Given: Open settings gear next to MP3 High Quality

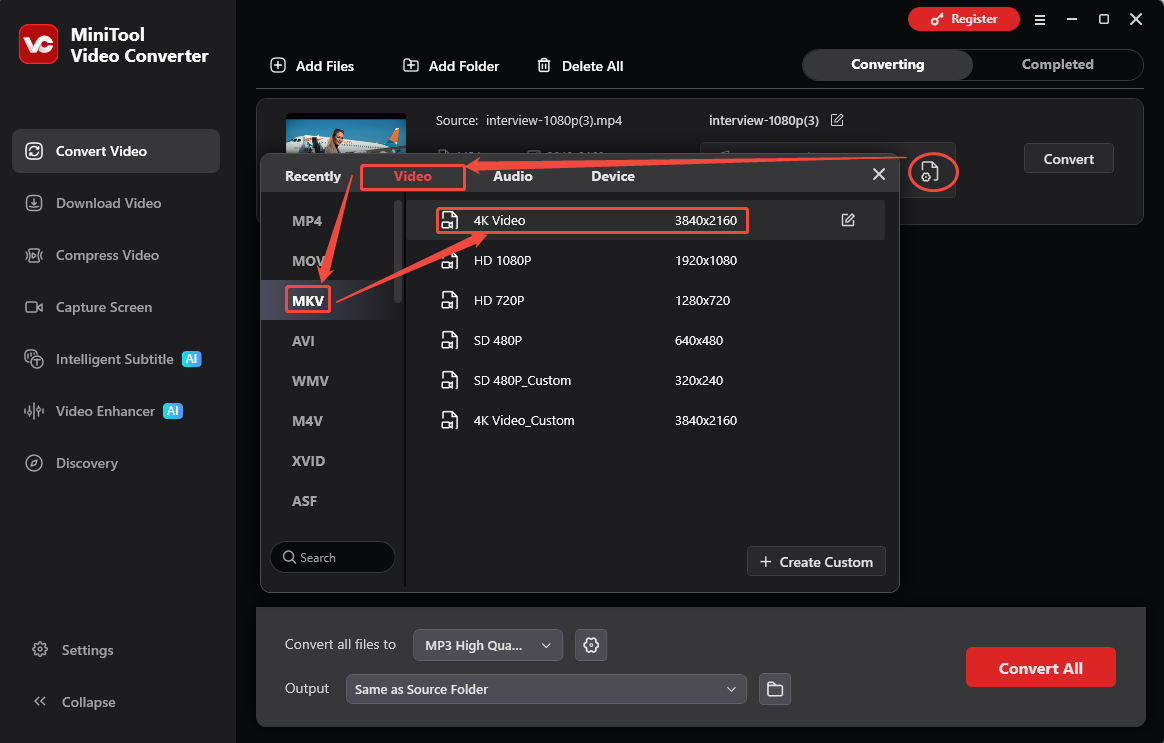Looking at the screenshot, I should pos(591,646).
